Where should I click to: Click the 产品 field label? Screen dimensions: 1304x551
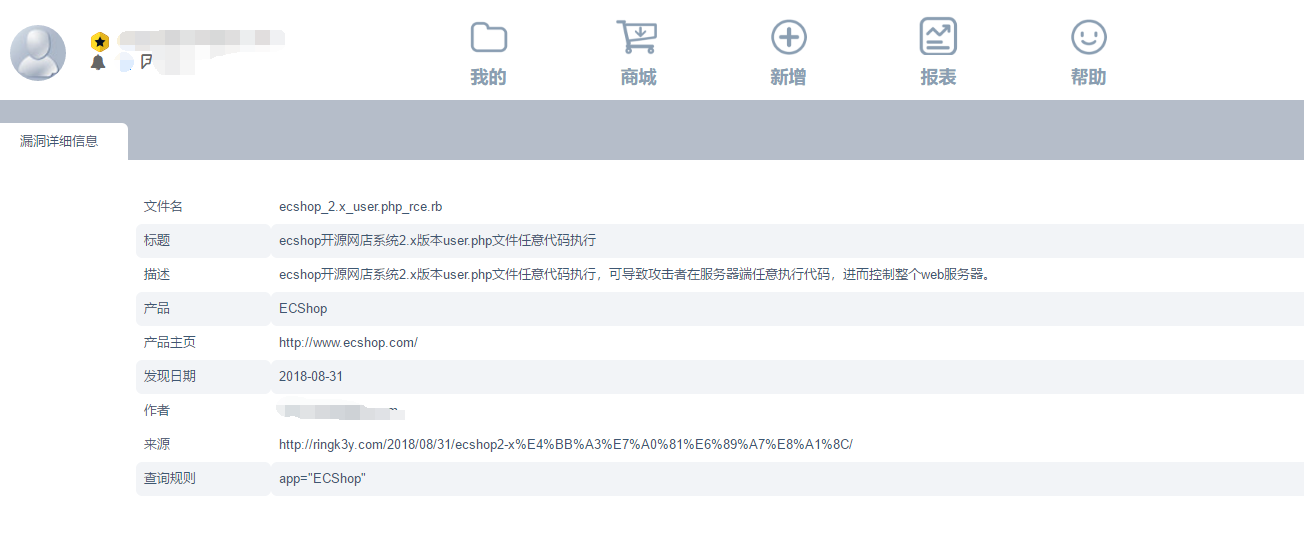157,308
